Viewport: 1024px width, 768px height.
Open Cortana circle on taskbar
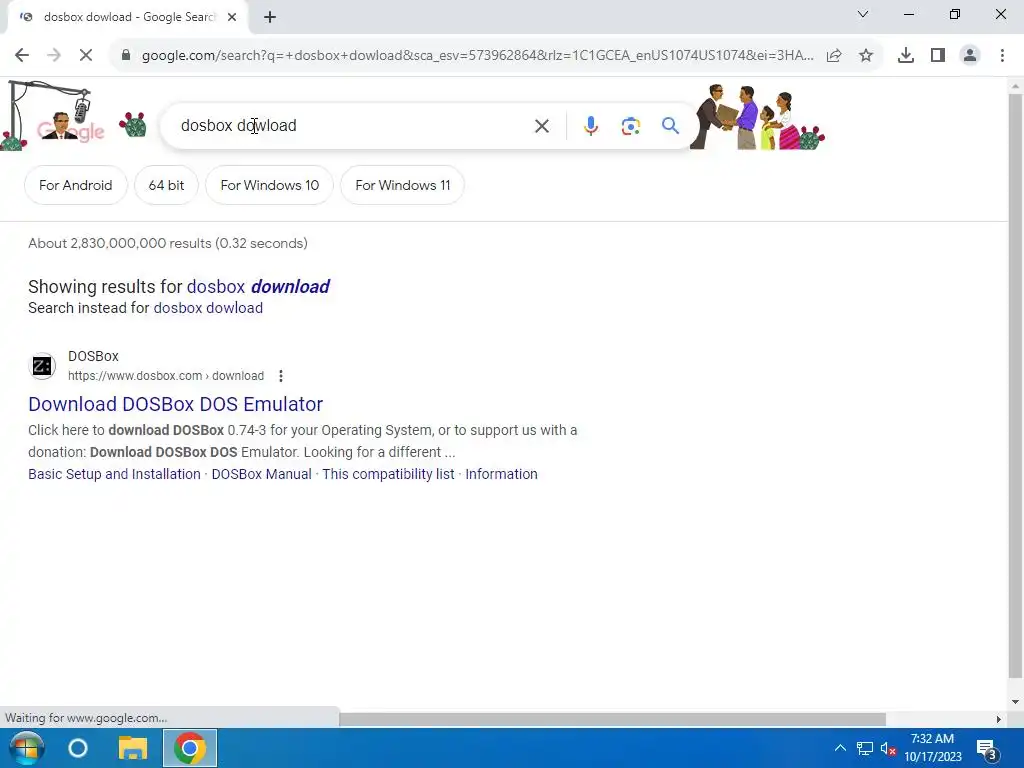(x=78, y=748)
